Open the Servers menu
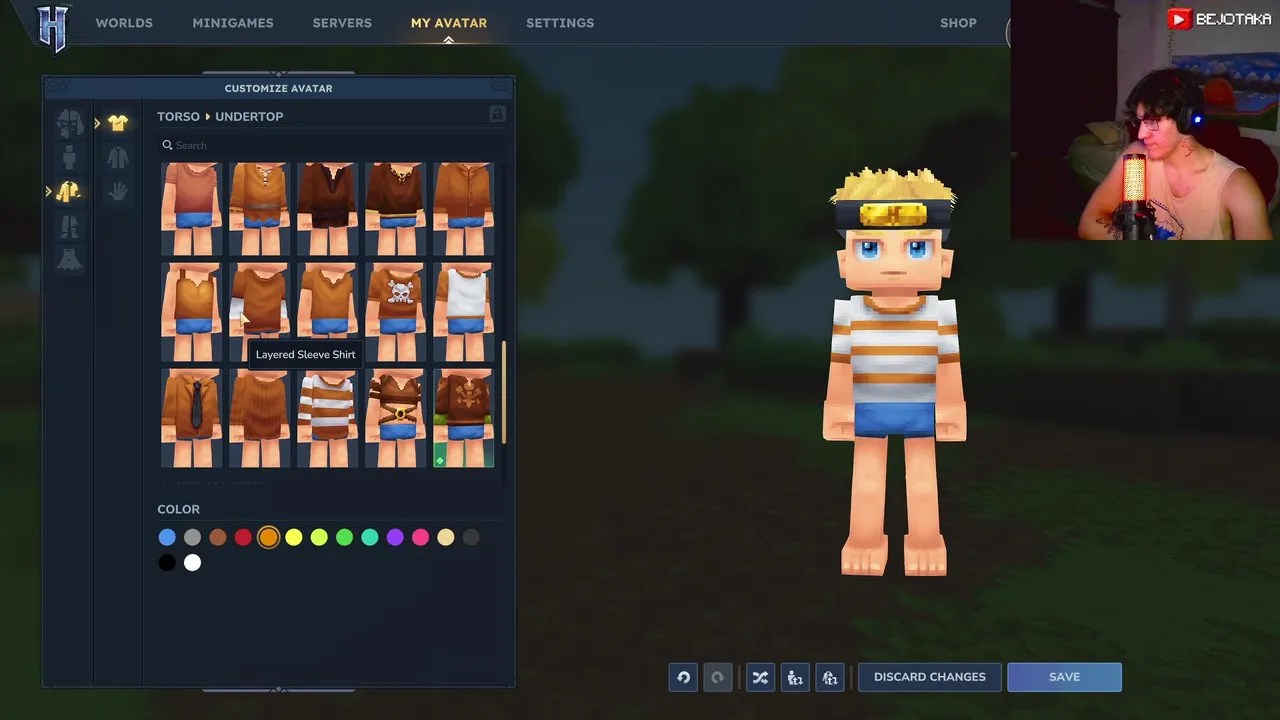The height and width of the screenshot is (720, 1280). click(342, 22)
